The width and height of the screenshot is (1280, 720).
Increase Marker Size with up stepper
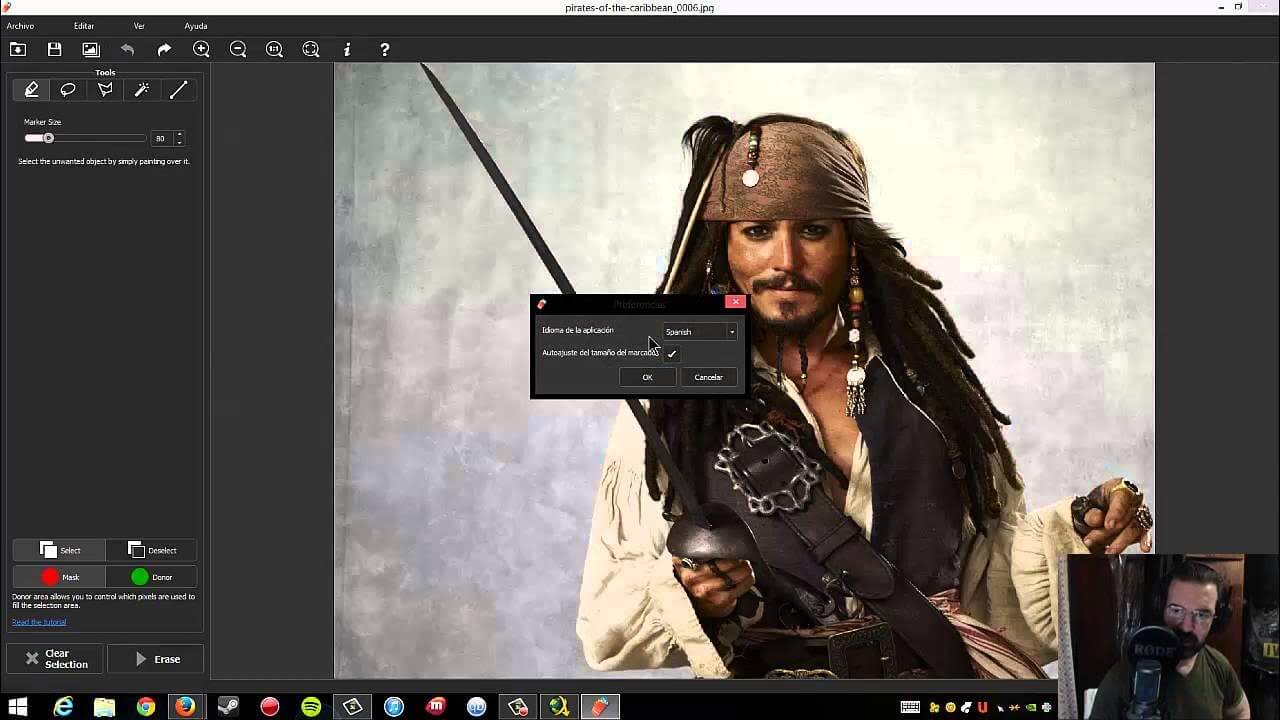(x=179, y=135)
